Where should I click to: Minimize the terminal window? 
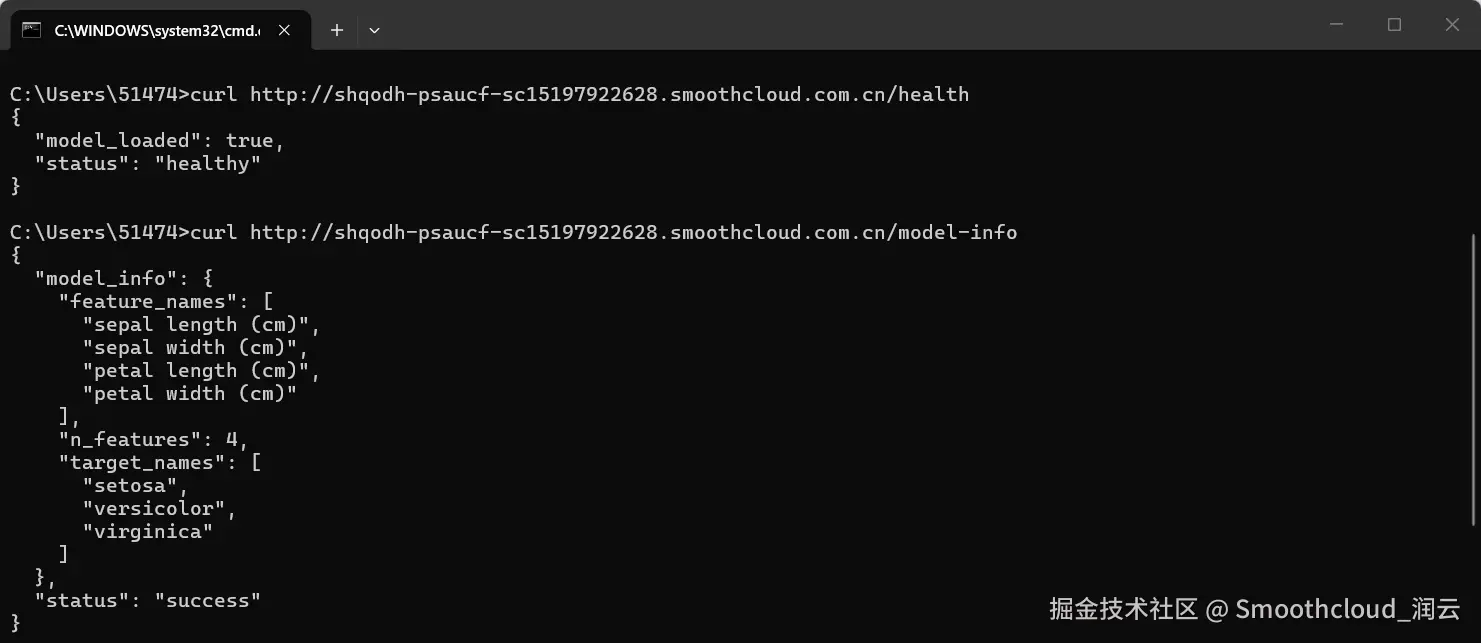click(1336, 25)
